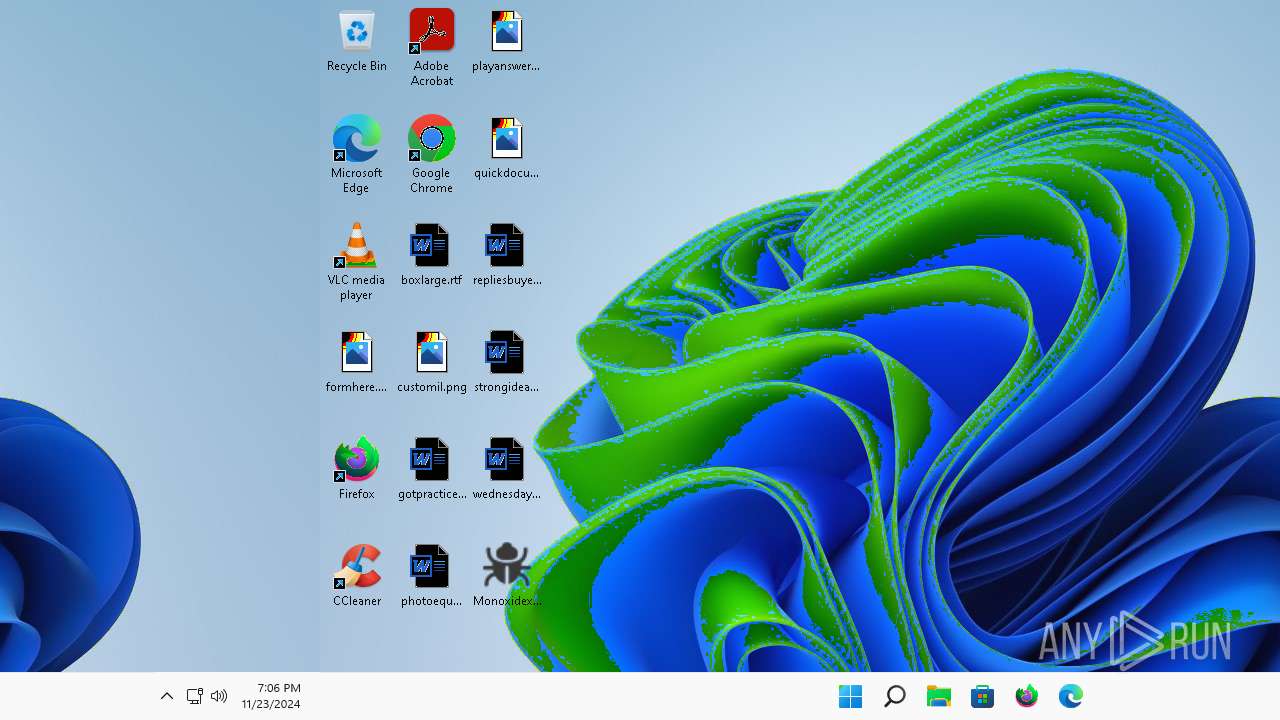The height and width of the screenshot is (720, 1280).
Task: Open taskbar Search
Action: (x=895, y=697)
